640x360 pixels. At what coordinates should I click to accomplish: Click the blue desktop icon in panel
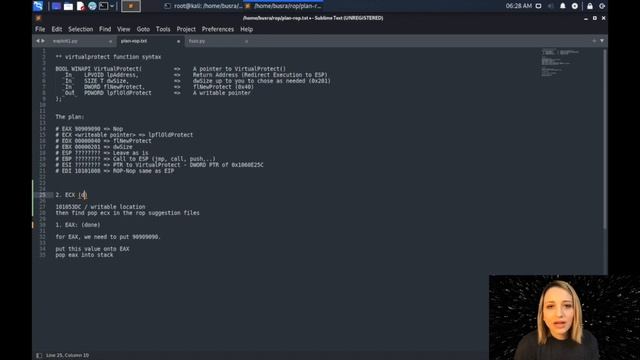point(56,6)
